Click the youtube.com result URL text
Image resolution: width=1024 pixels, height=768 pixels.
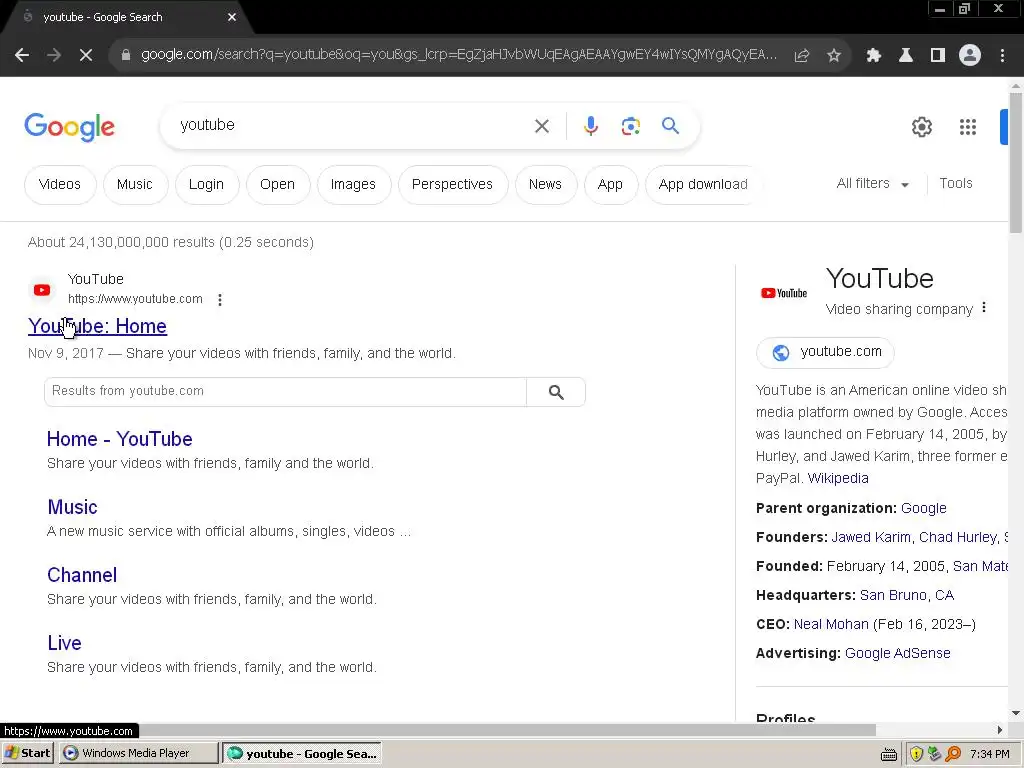135,299
